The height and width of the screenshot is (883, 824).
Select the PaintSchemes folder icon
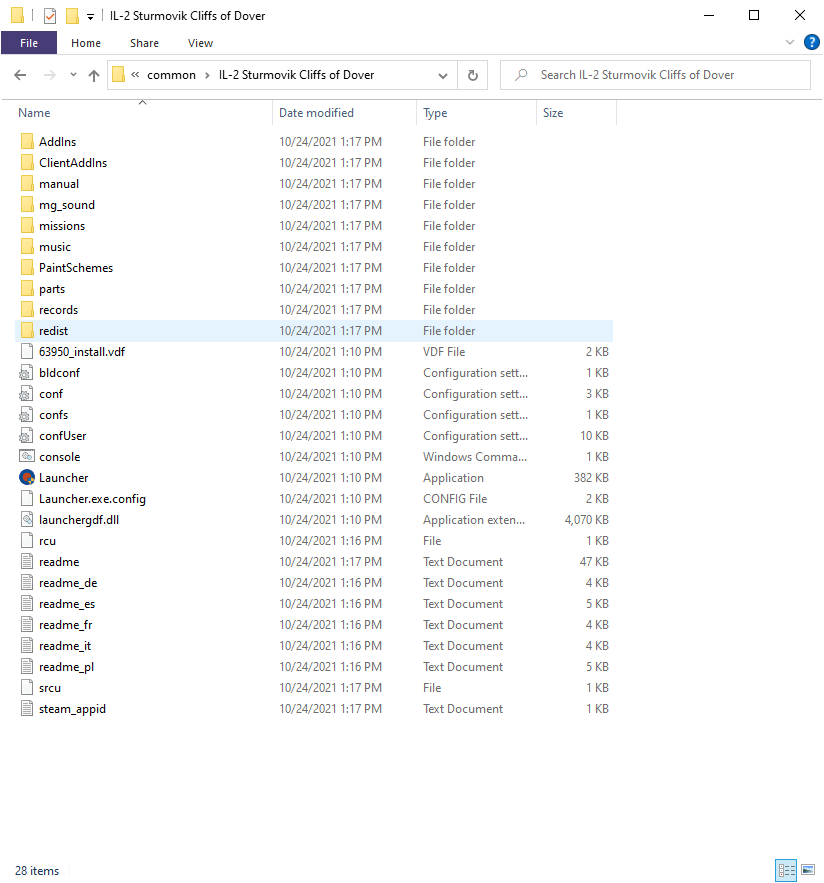(27, 267)
